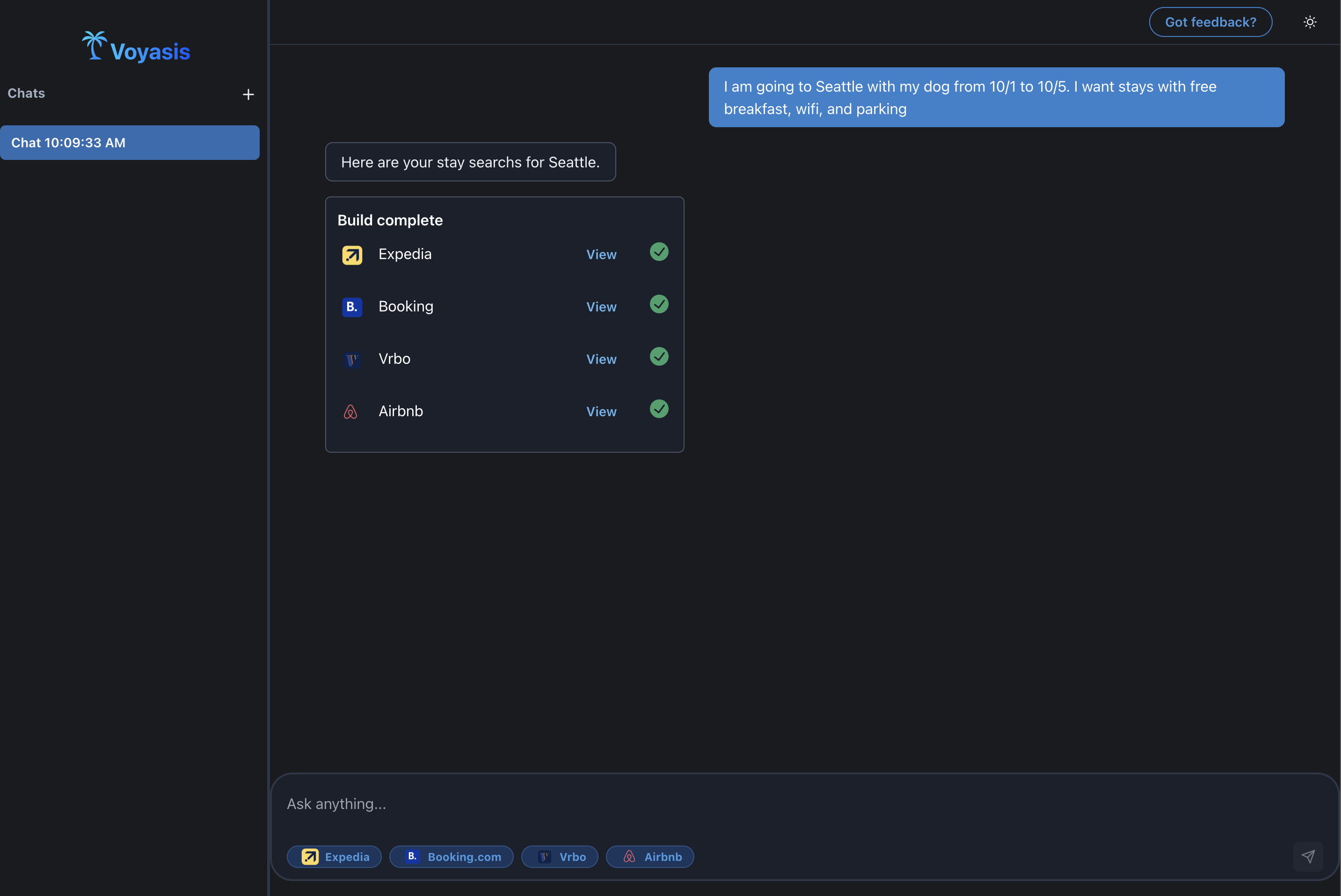Toggle the Booking.com chip below input
Image resolution: width=1341 pixels, height=896 pixels.
coord(452,857)
